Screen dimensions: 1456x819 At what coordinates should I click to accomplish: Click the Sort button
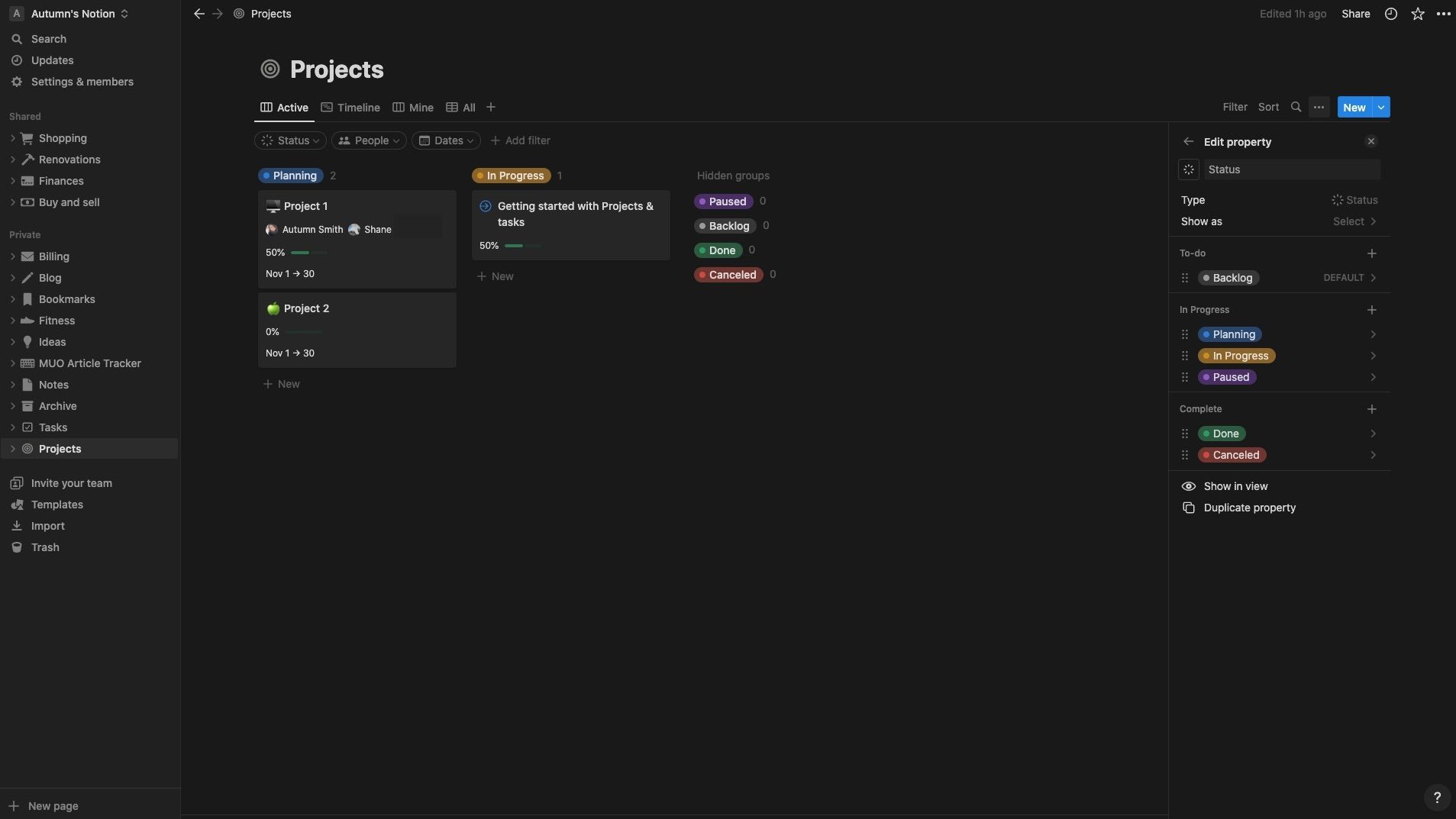pos(1268,107)
